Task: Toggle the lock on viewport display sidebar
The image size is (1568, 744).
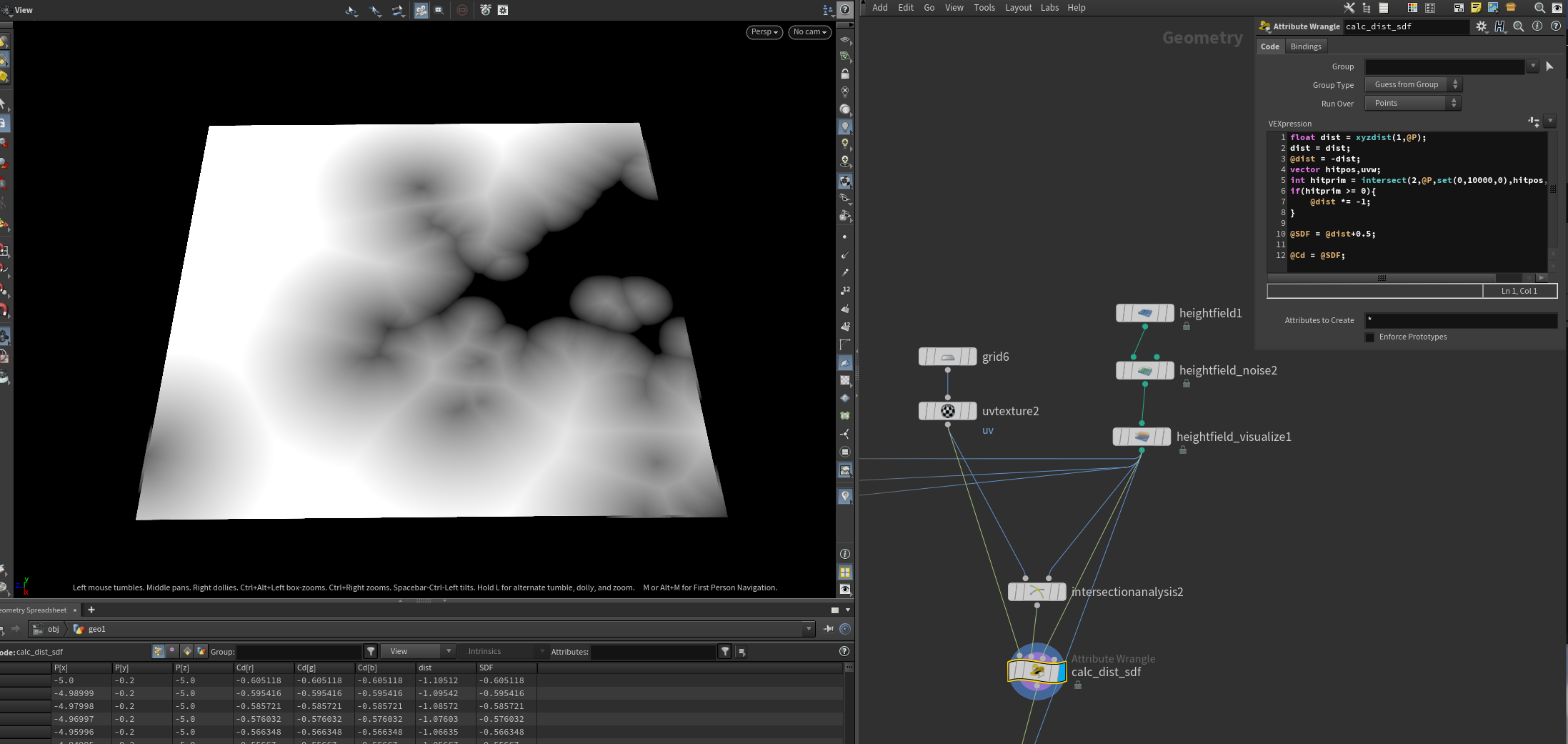Action: tap(845, 74)
